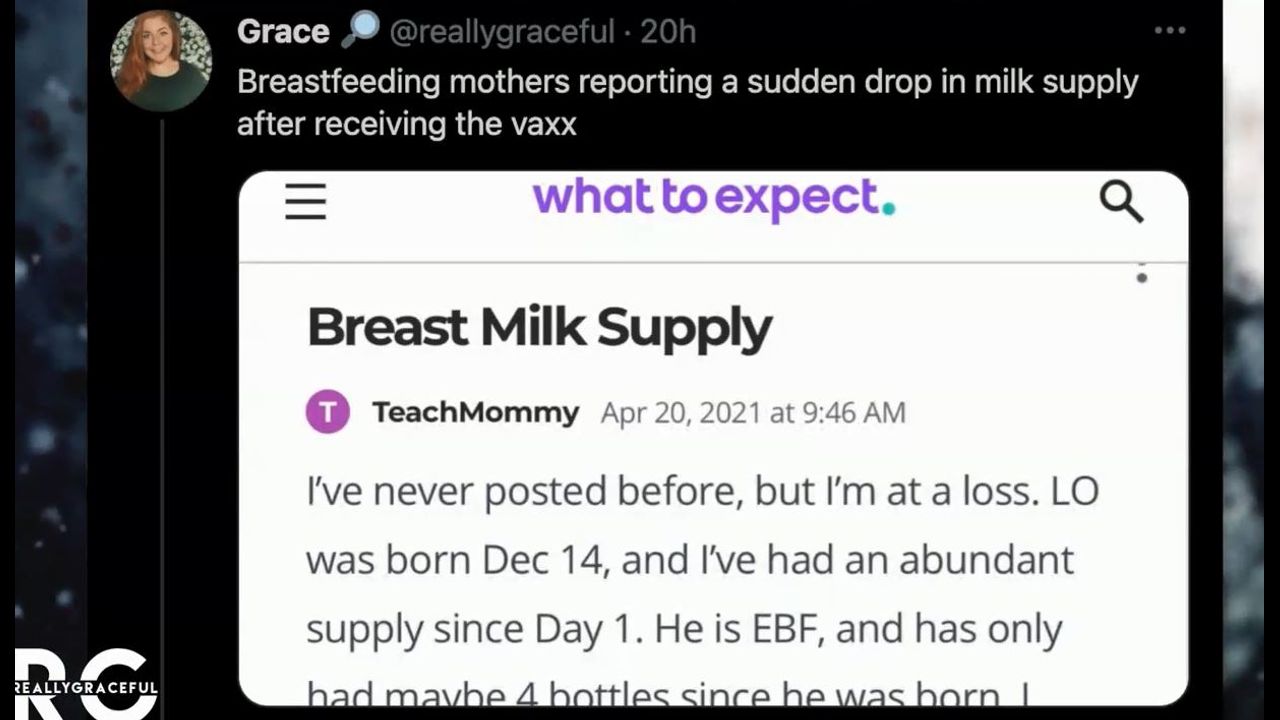Click the Apr 20, 2021 post date
1280x720 pixels.
coord(752,412)
